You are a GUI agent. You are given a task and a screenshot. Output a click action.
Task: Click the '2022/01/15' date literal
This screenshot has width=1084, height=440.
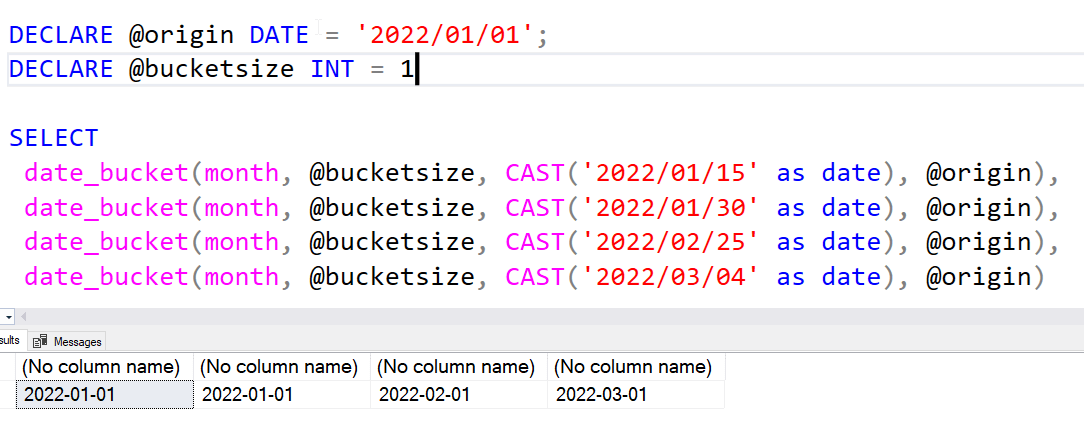coord(672,173)
